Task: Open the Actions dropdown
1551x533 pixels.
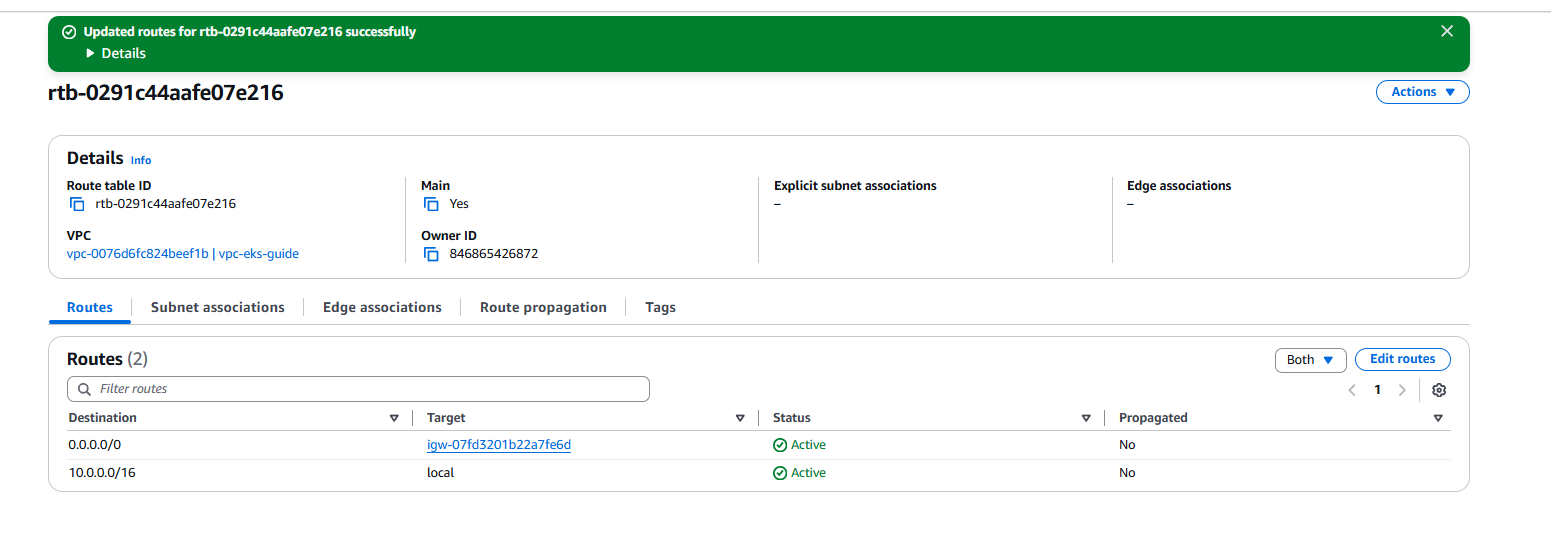Action: tap(1423, 92)
